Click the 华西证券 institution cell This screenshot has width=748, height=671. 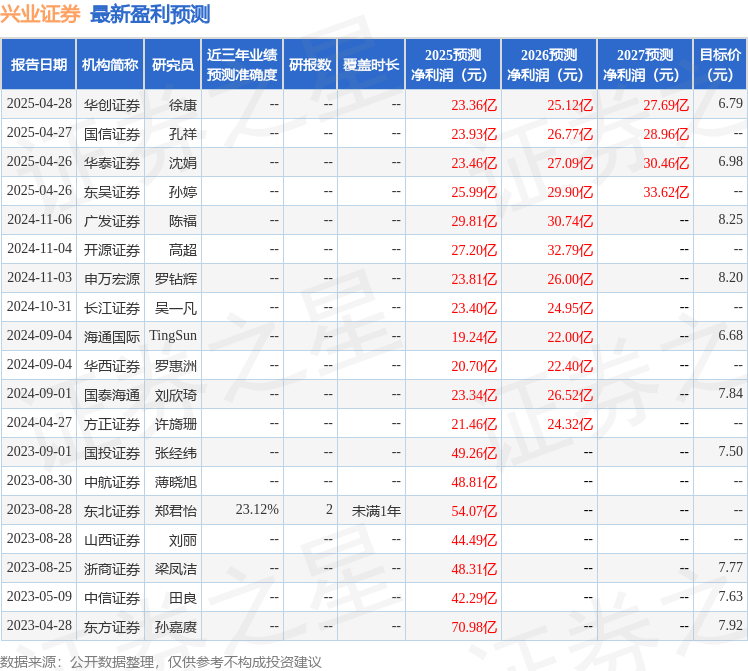(112, 366)
